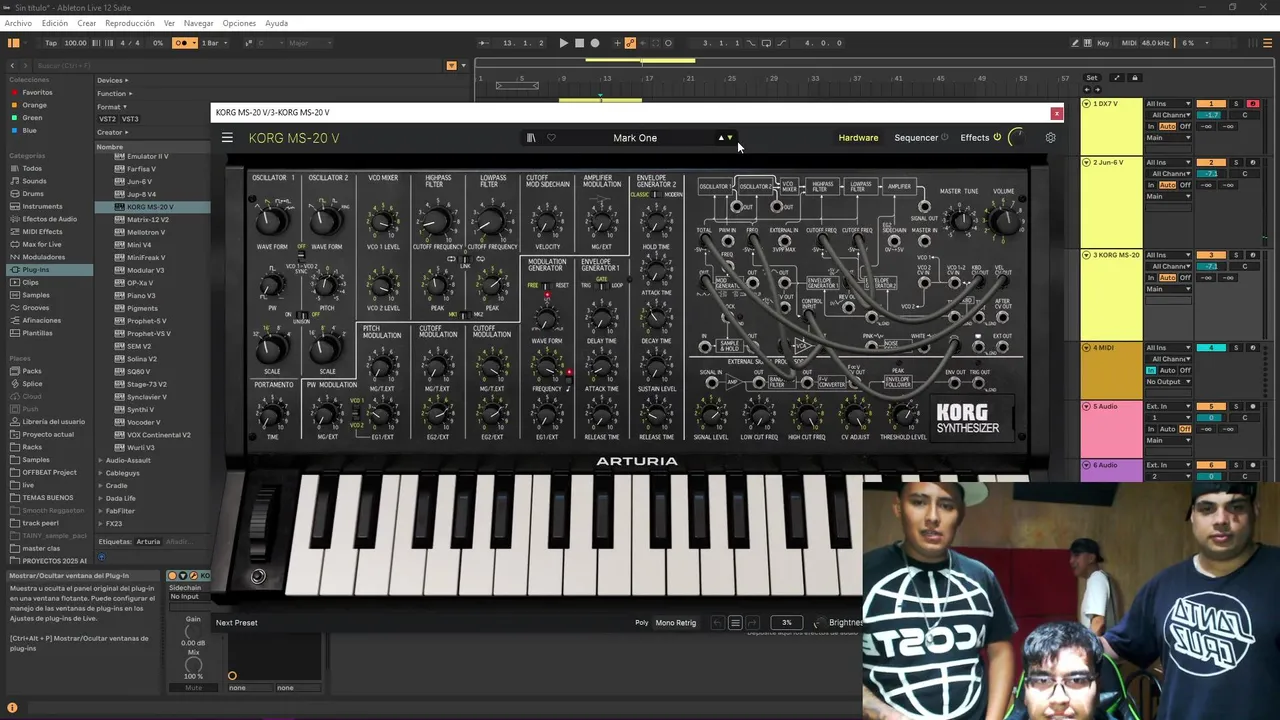
Task: Toggle the Draw Mode pencil icon
Action: click(x=1075, y=43)
